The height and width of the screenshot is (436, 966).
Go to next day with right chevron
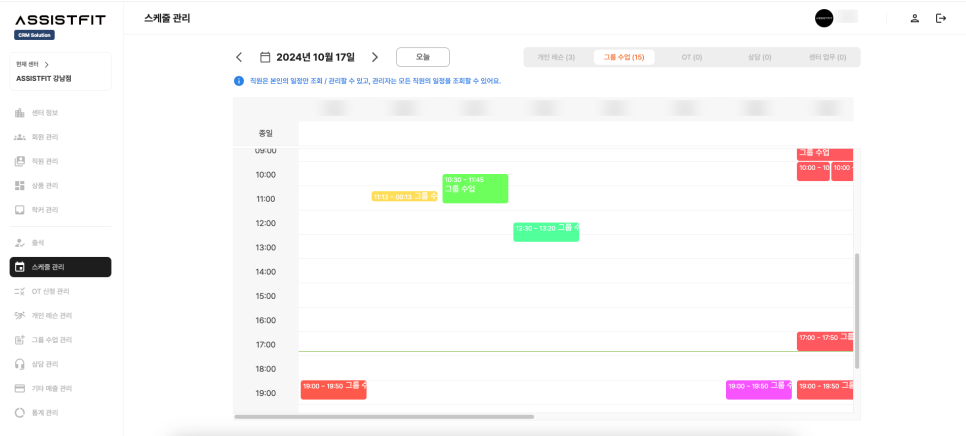[375, 58]
